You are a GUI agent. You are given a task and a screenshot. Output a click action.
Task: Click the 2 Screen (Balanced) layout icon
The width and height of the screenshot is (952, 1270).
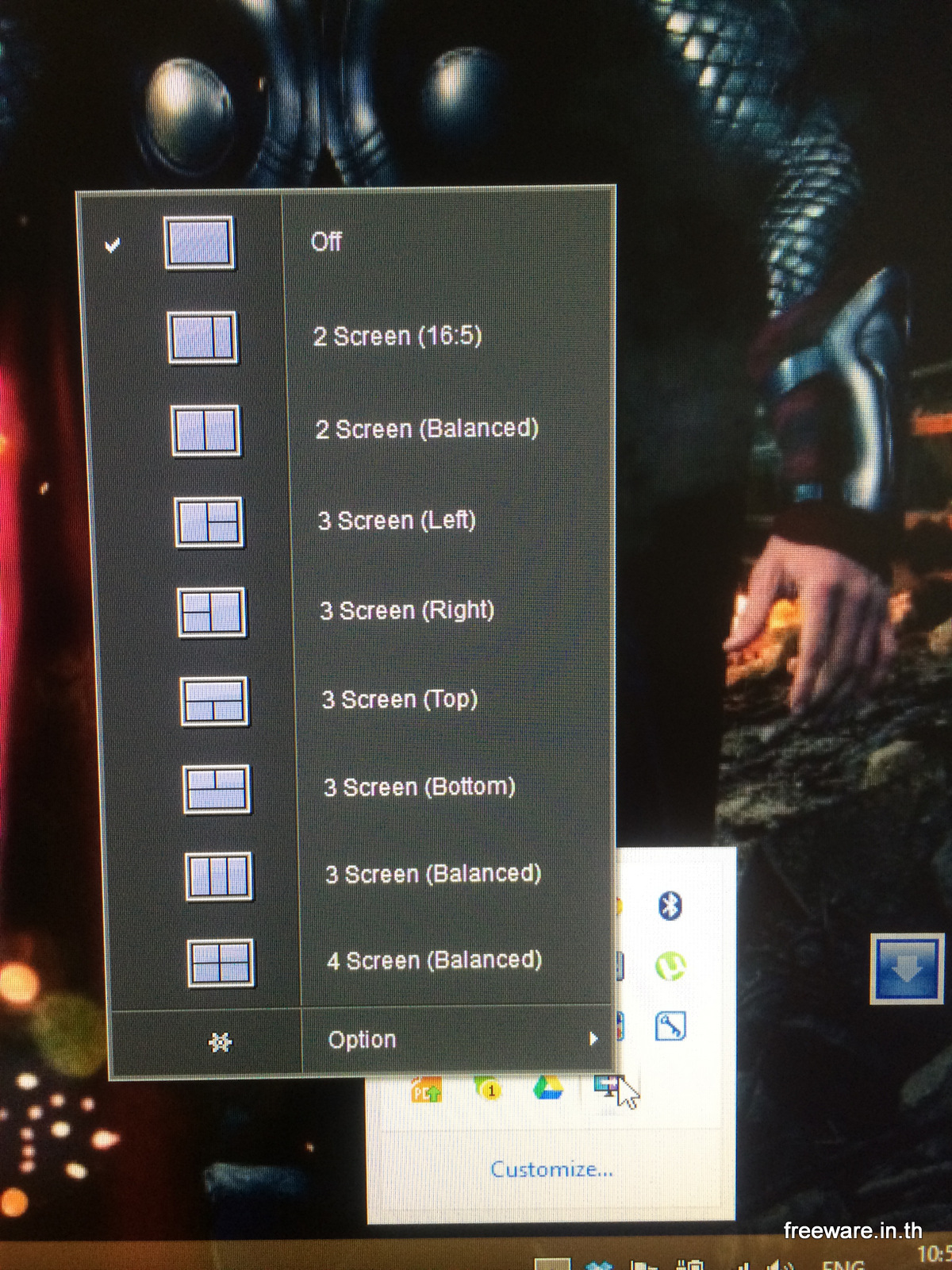(205, 431)
